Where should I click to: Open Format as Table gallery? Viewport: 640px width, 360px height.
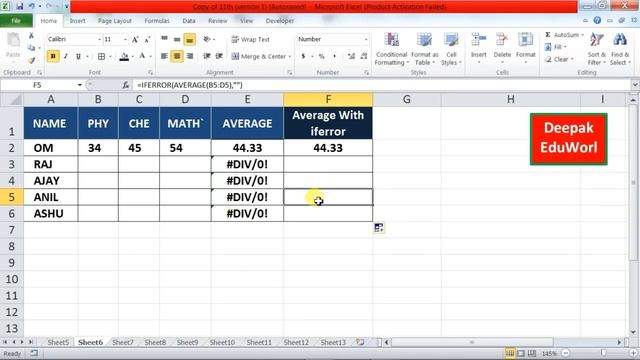(424, 49)
